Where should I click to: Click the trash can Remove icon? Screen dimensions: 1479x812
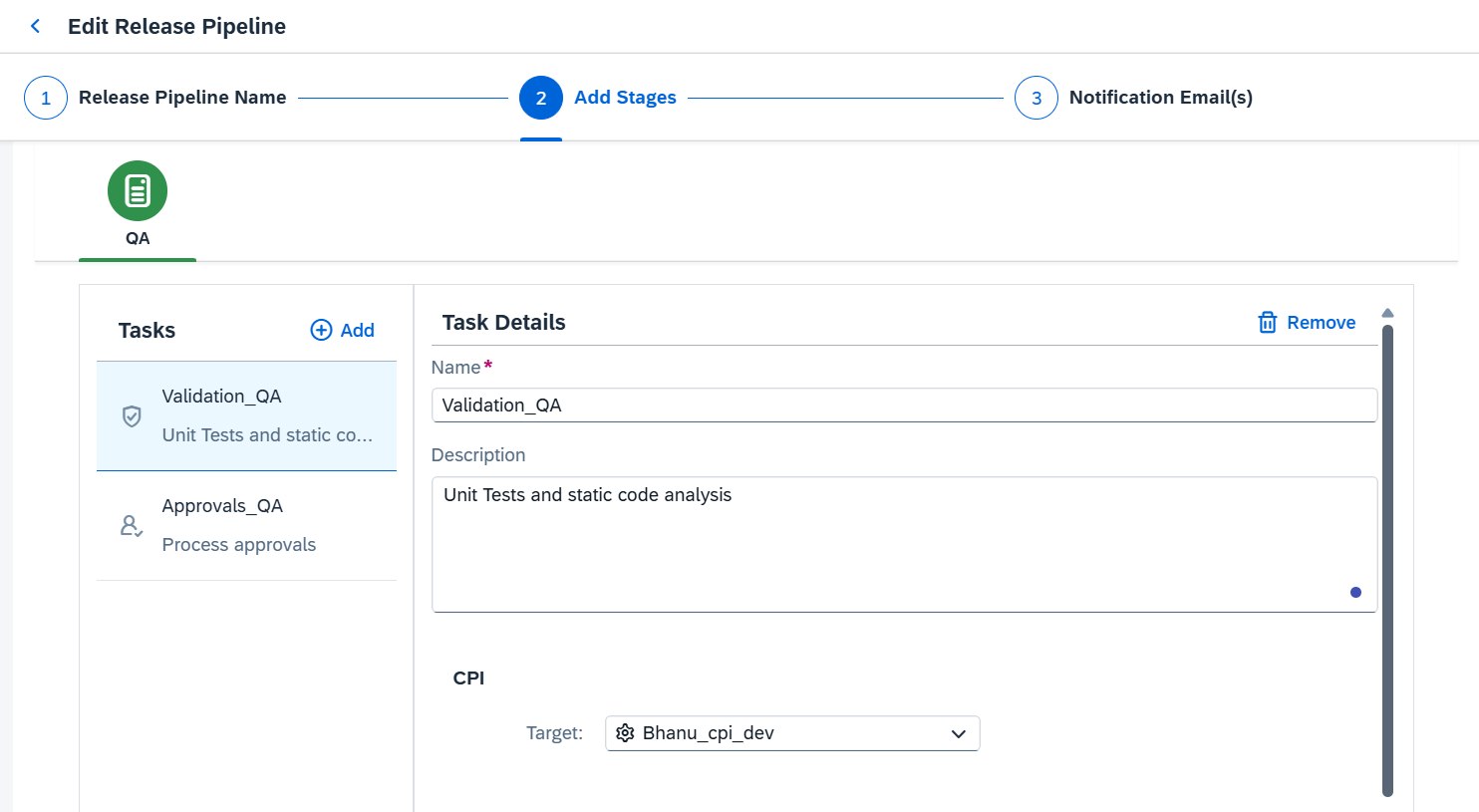pyautogui.click(x=1268, y=322)
